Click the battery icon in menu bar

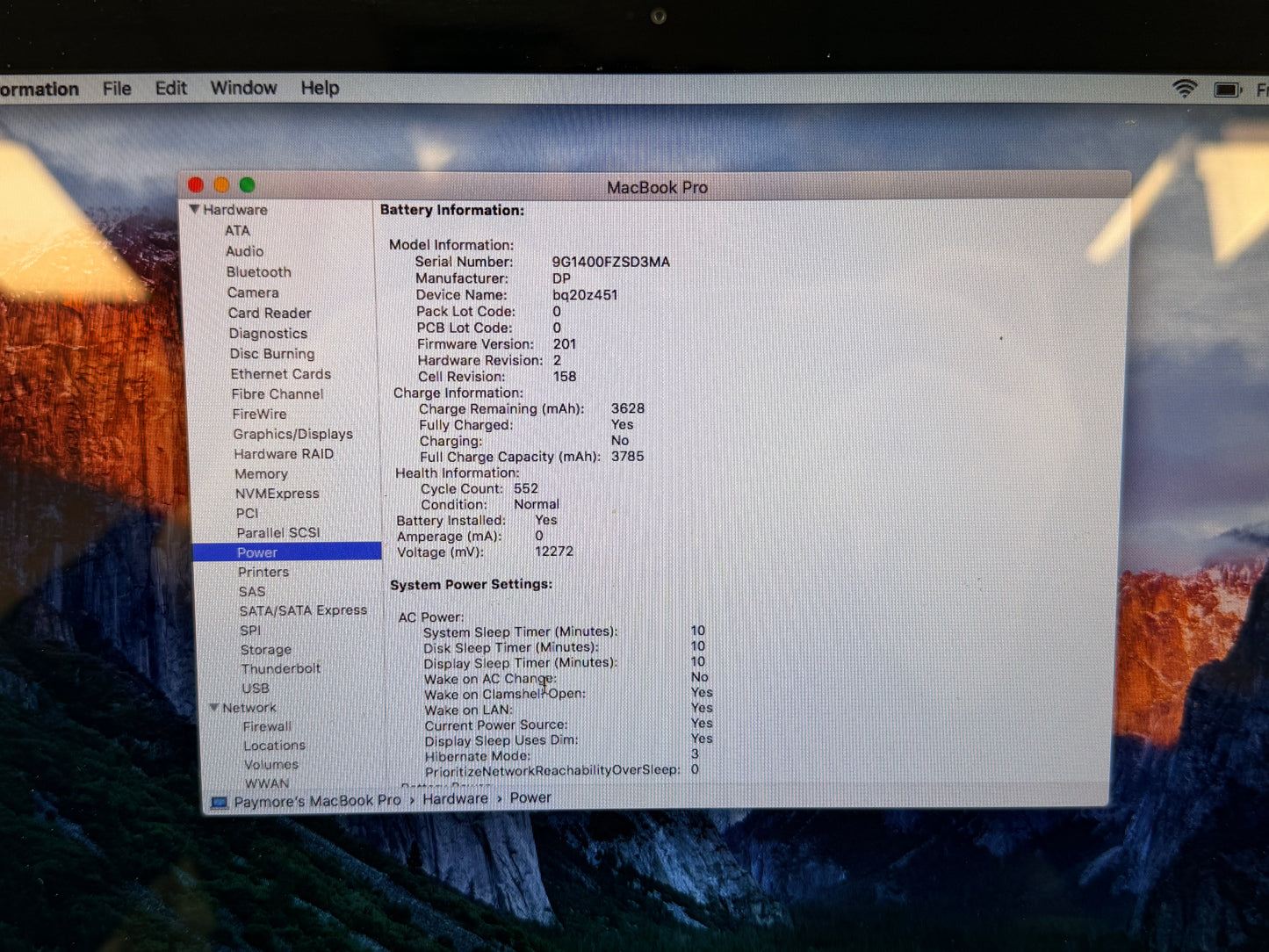(x=1226, y=88)
